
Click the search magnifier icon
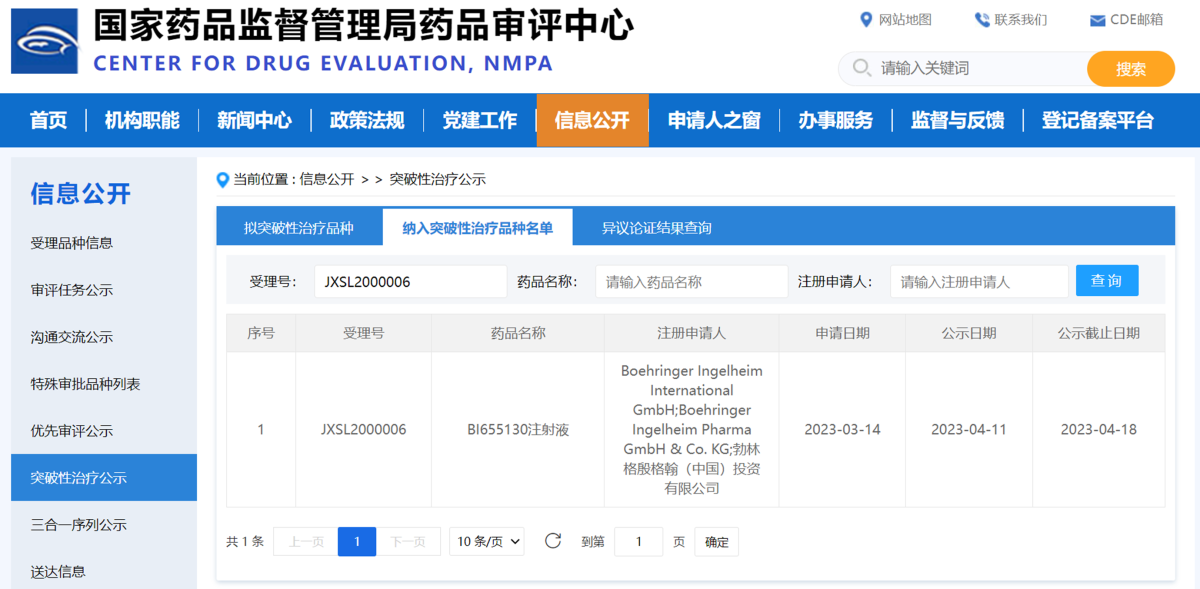(x=861, y=69)
